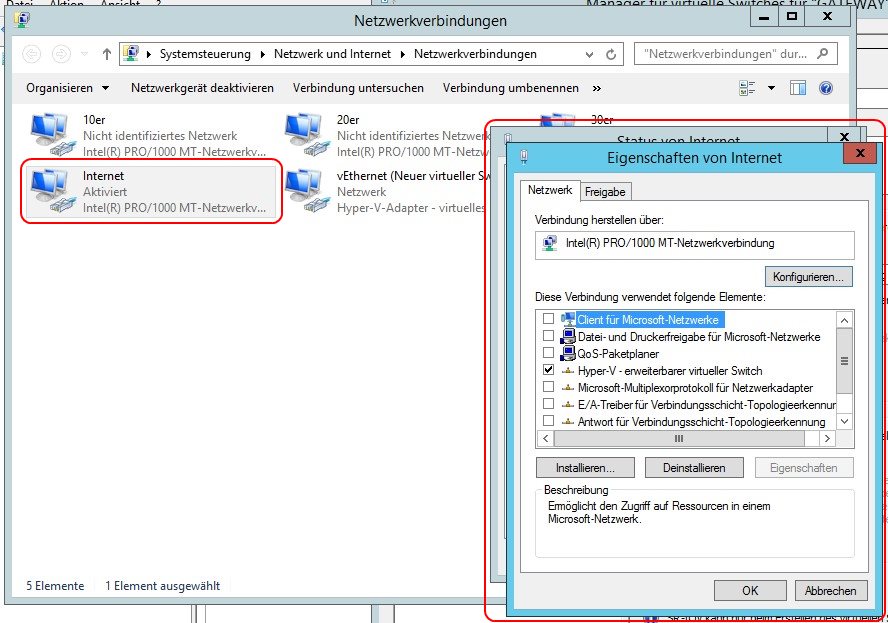
Task: Enable E/A-Treiber für Verbindungsschicht checkbox
Action: 548,404
